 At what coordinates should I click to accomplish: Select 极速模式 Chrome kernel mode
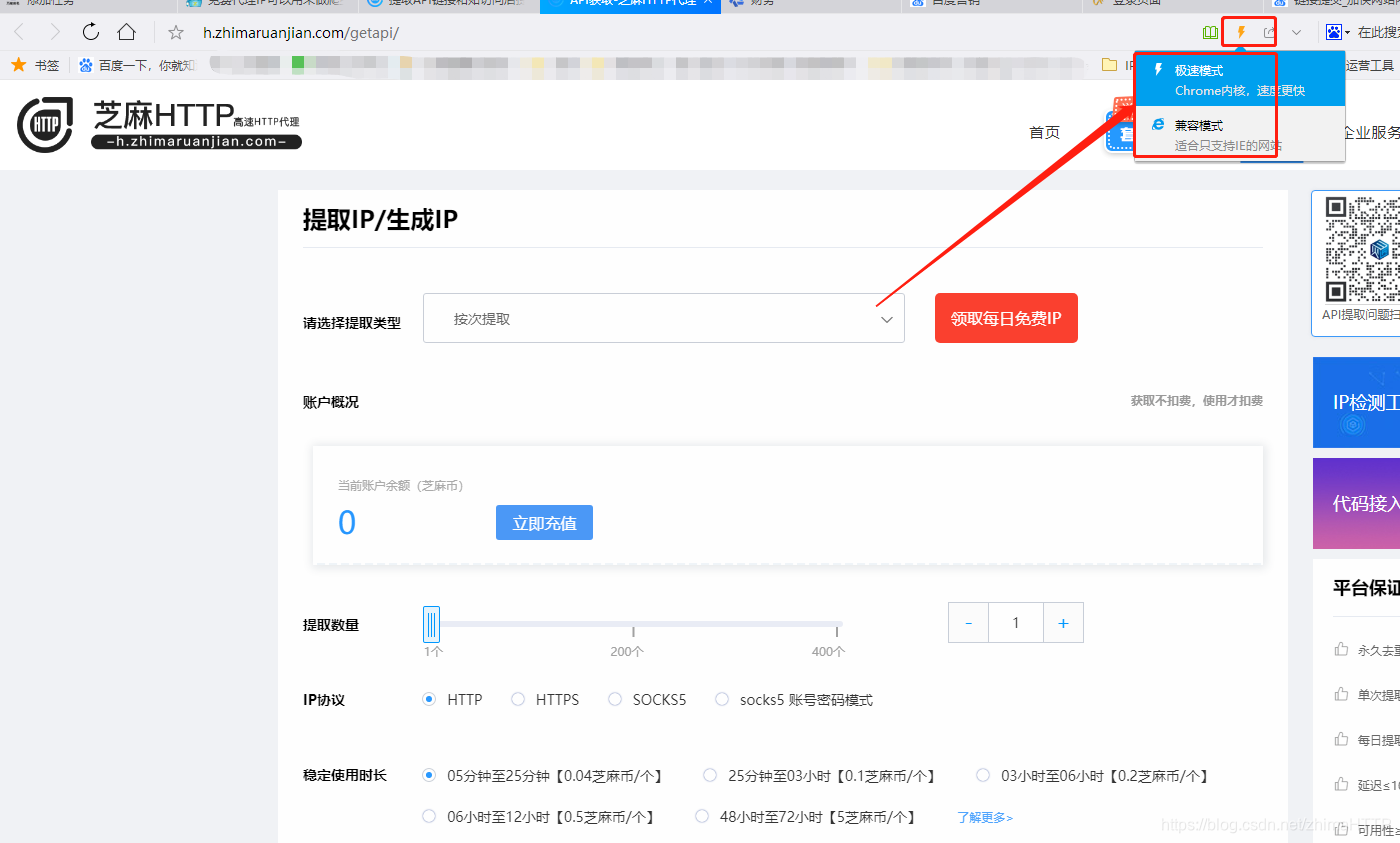[x=1240, y=79]
